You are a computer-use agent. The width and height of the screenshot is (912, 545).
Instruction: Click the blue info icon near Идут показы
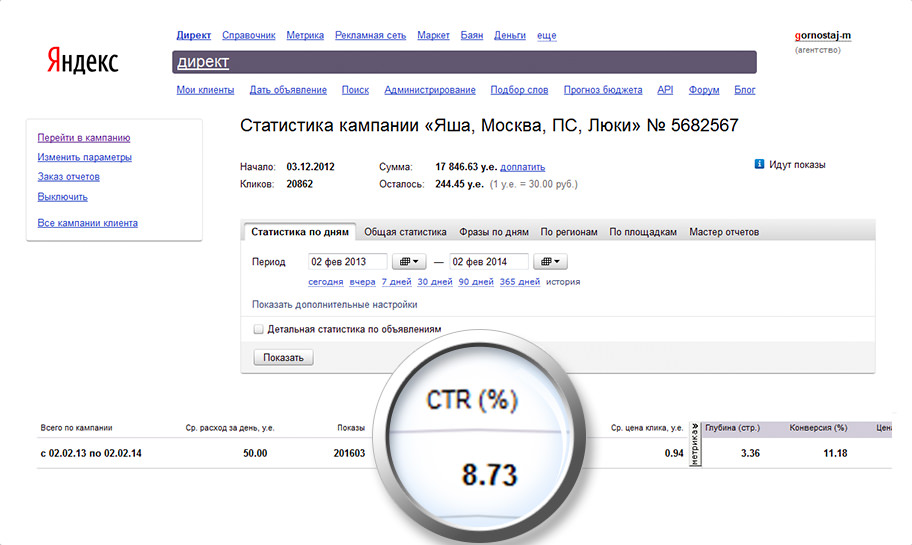759,165
